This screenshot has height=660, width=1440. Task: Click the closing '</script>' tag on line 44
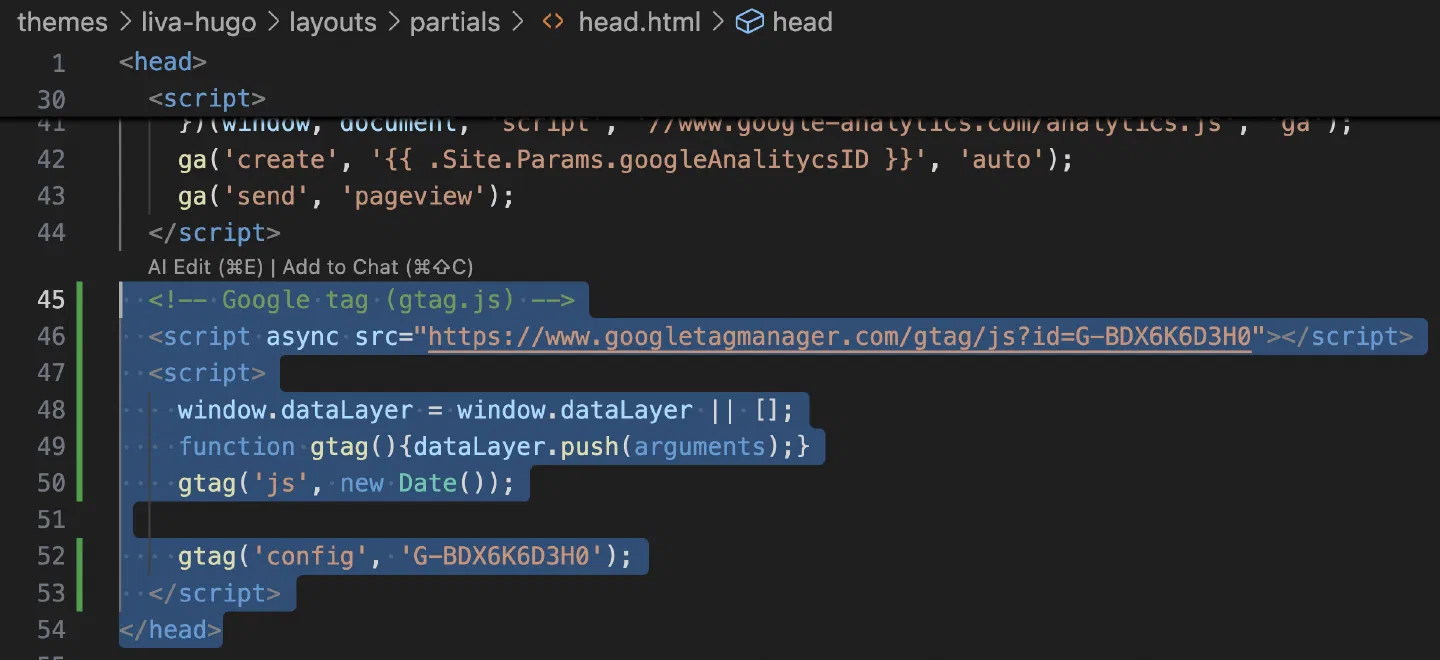pos(214,233)
